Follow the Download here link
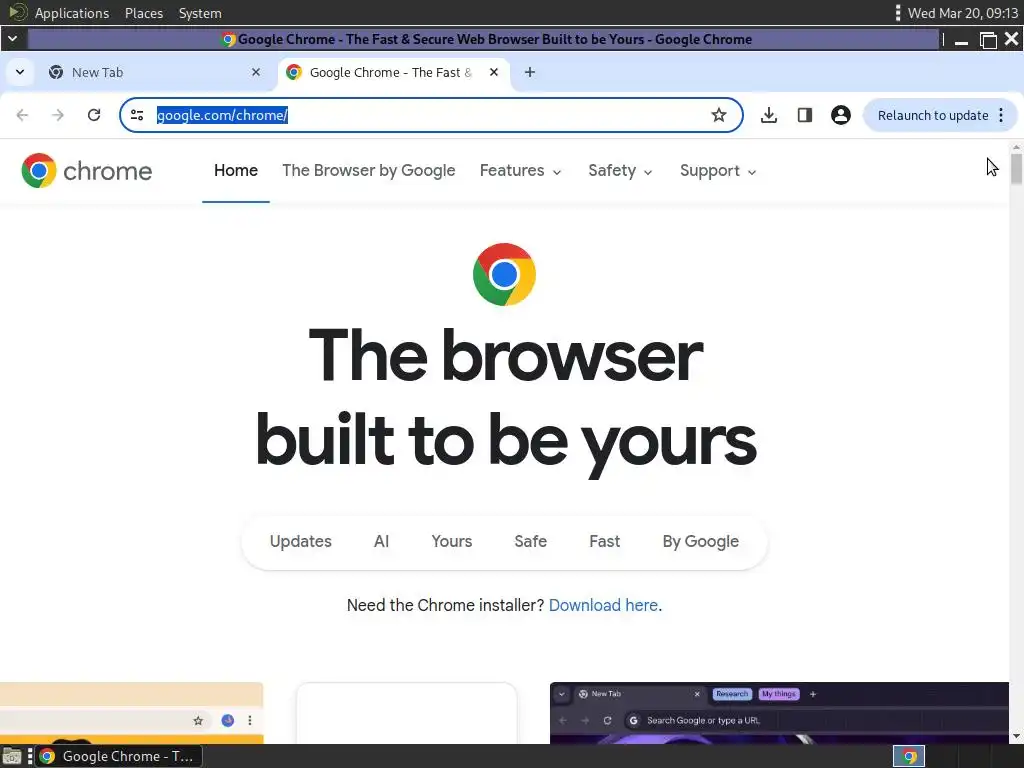The image size is (1024, 768). coord(603,605)
